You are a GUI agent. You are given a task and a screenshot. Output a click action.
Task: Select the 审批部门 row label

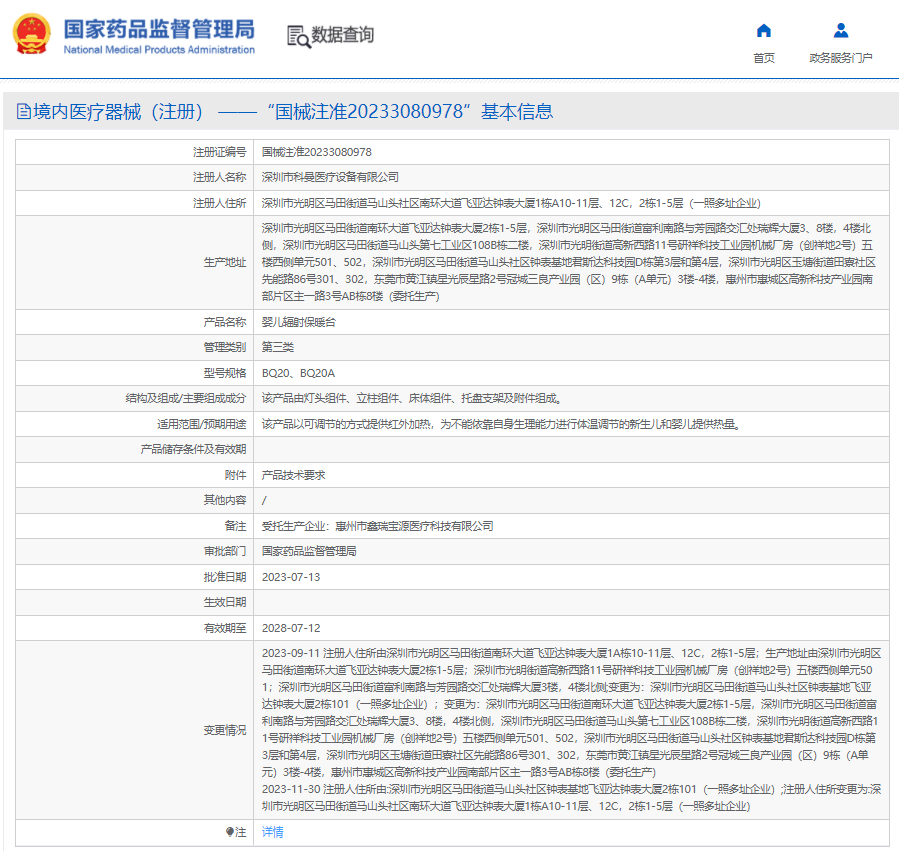click(x=225, y=551)
